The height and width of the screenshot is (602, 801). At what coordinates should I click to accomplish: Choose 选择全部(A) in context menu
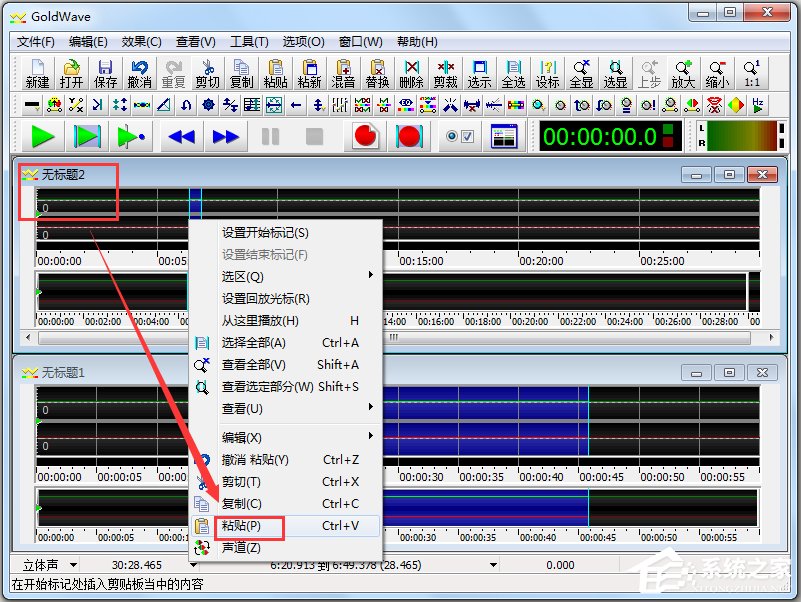click(x=286, y=343)
